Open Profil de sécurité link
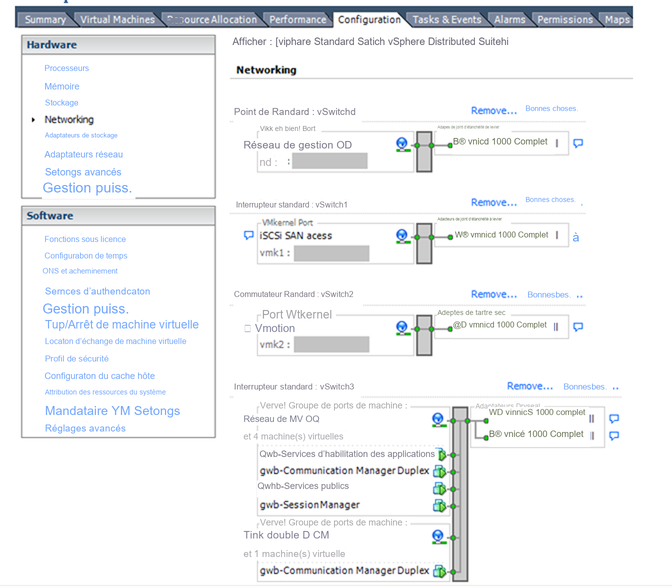 pyautogui.click(x=77, y=359)
